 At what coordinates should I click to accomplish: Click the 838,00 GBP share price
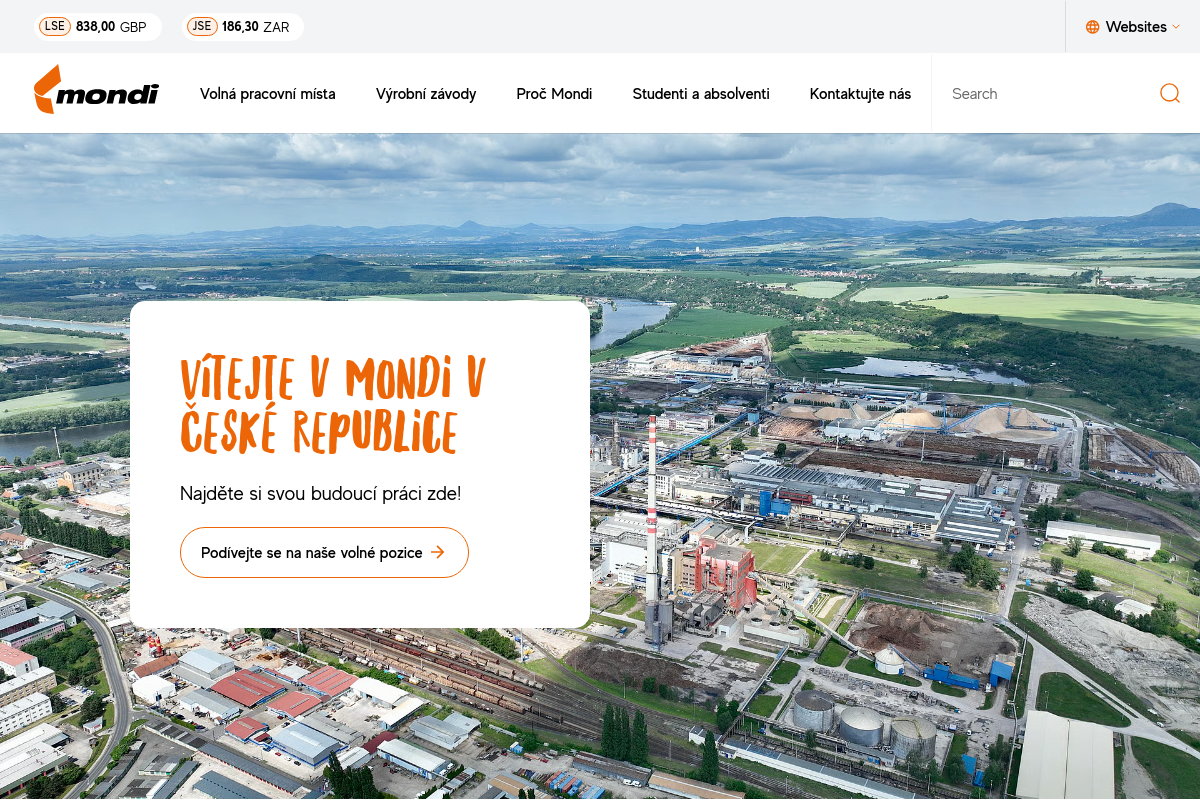[x=111, y=27]
